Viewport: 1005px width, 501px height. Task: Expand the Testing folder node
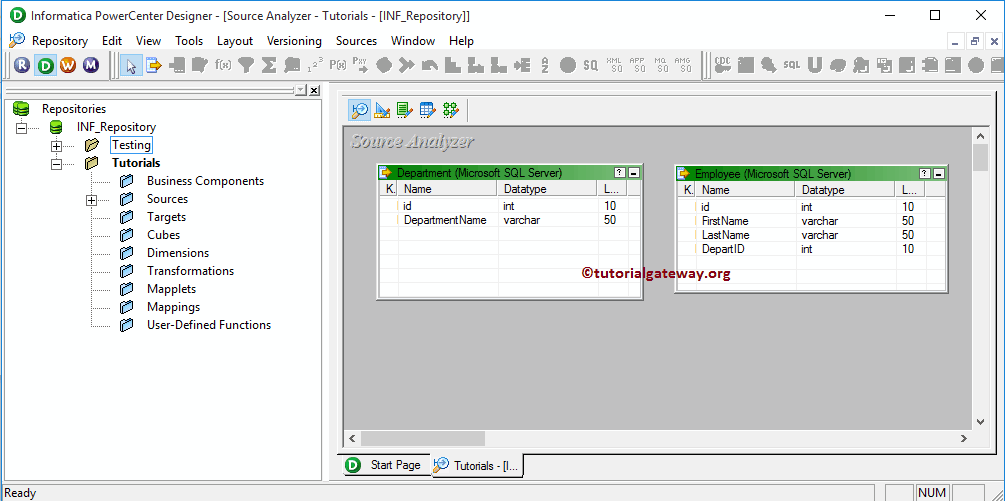pos(56,145)
